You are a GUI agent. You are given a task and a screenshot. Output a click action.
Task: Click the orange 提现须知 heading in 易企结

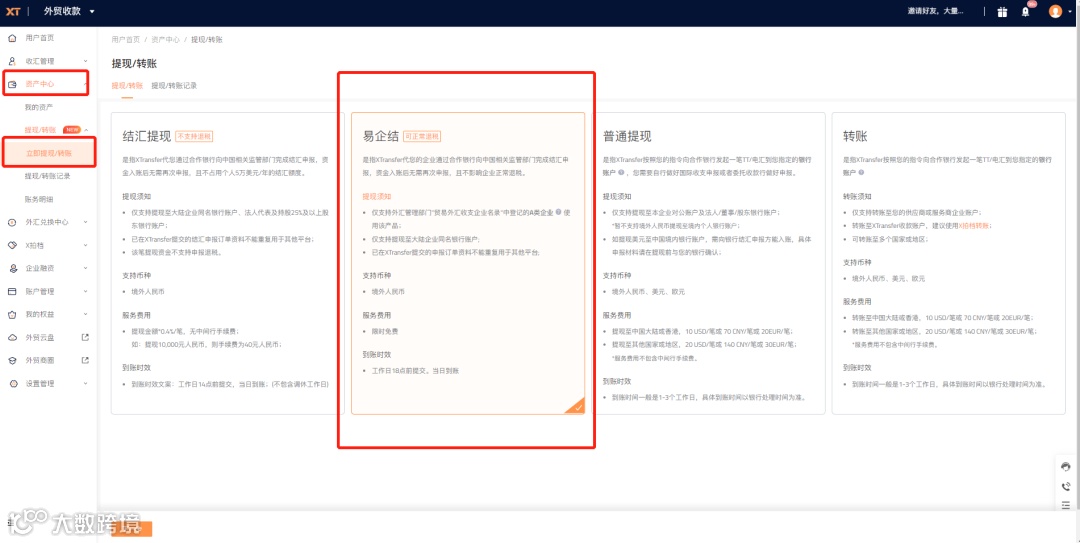(377, 196)
